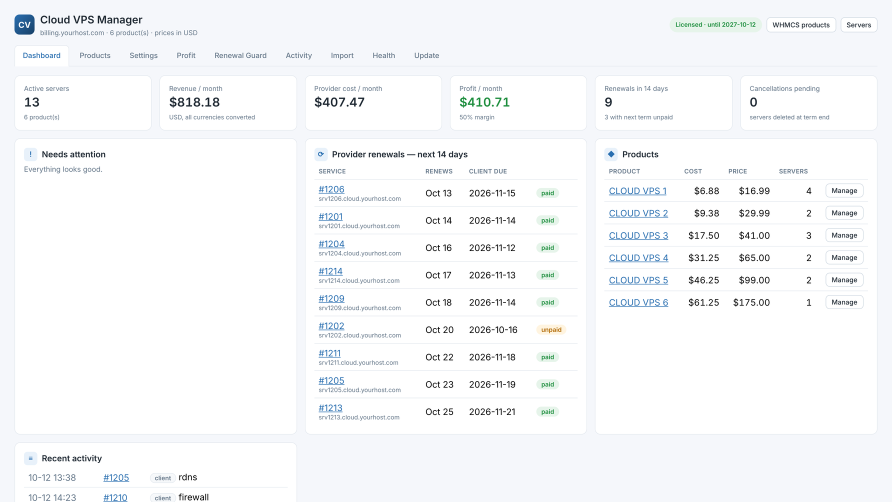Viewport: 892px width, 502px height.
Task: Click the Renewals in 14 days count 9
Action: point(608,102)
